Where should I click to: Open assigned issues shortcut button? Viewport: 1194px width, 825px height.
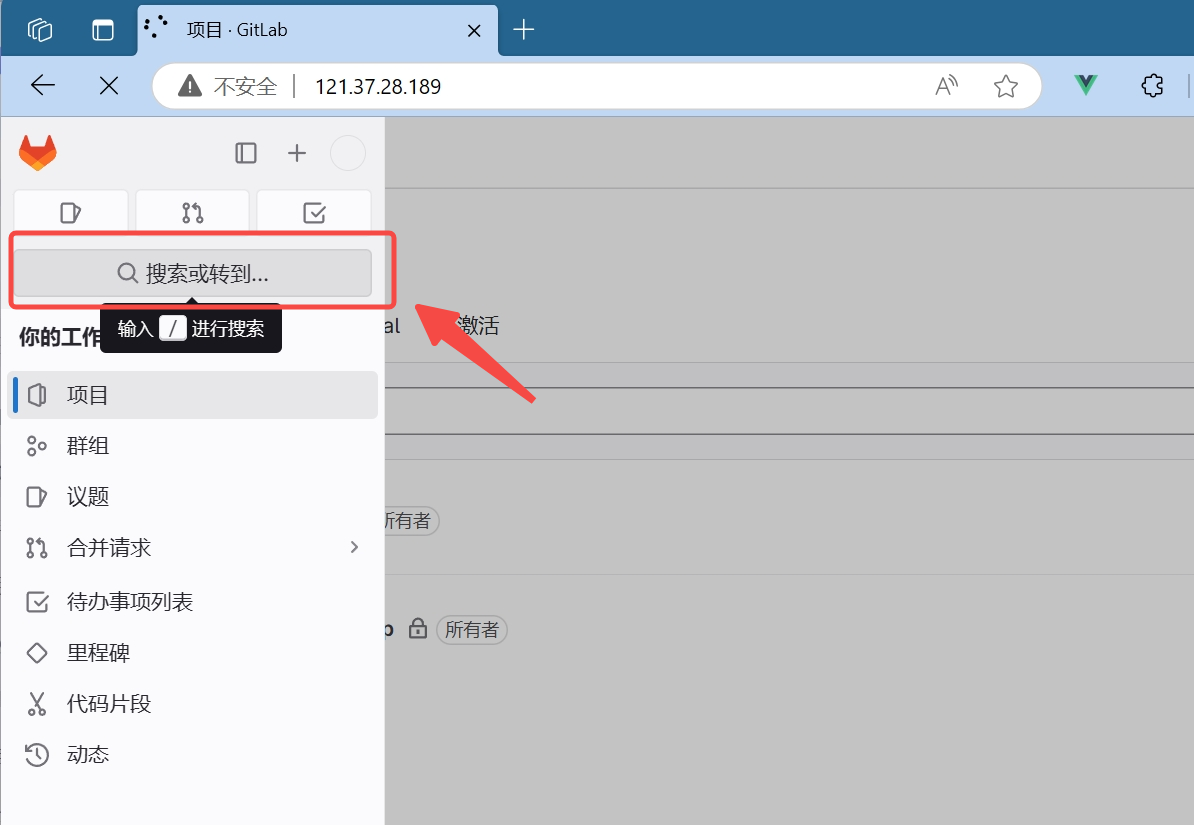[71, 212]
